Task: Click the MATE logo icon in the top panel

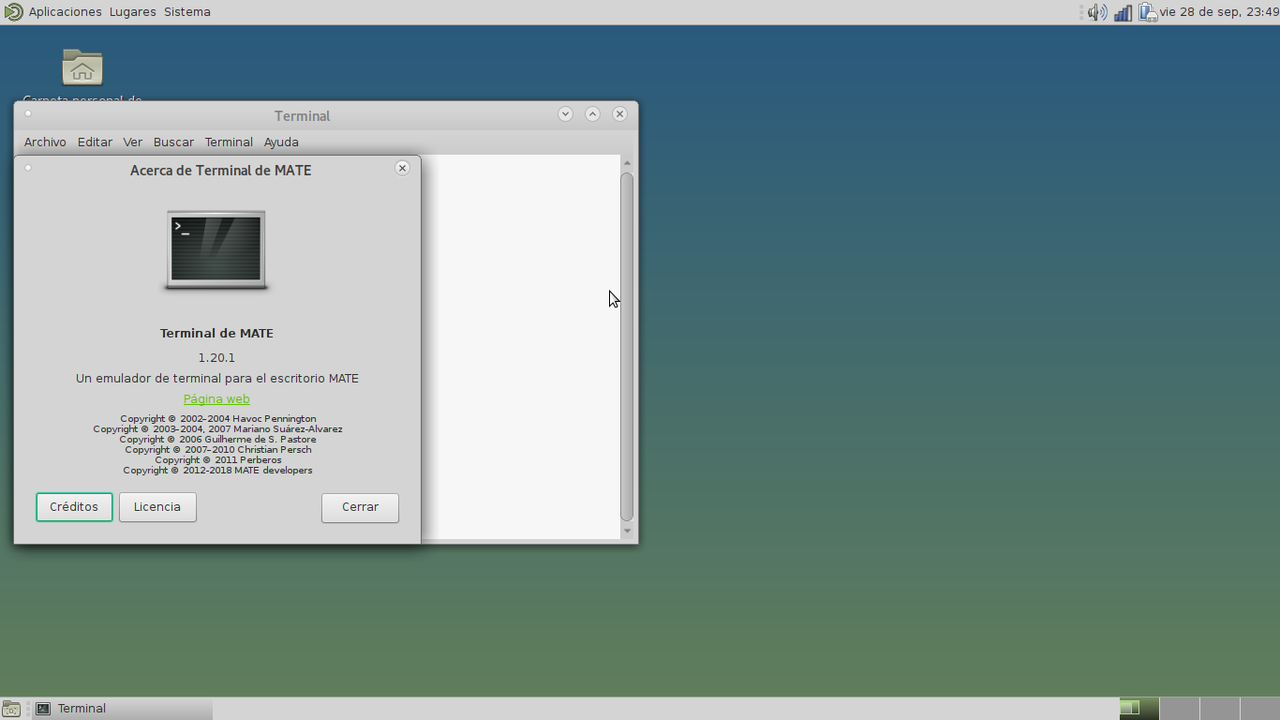Action: [13, 12]
